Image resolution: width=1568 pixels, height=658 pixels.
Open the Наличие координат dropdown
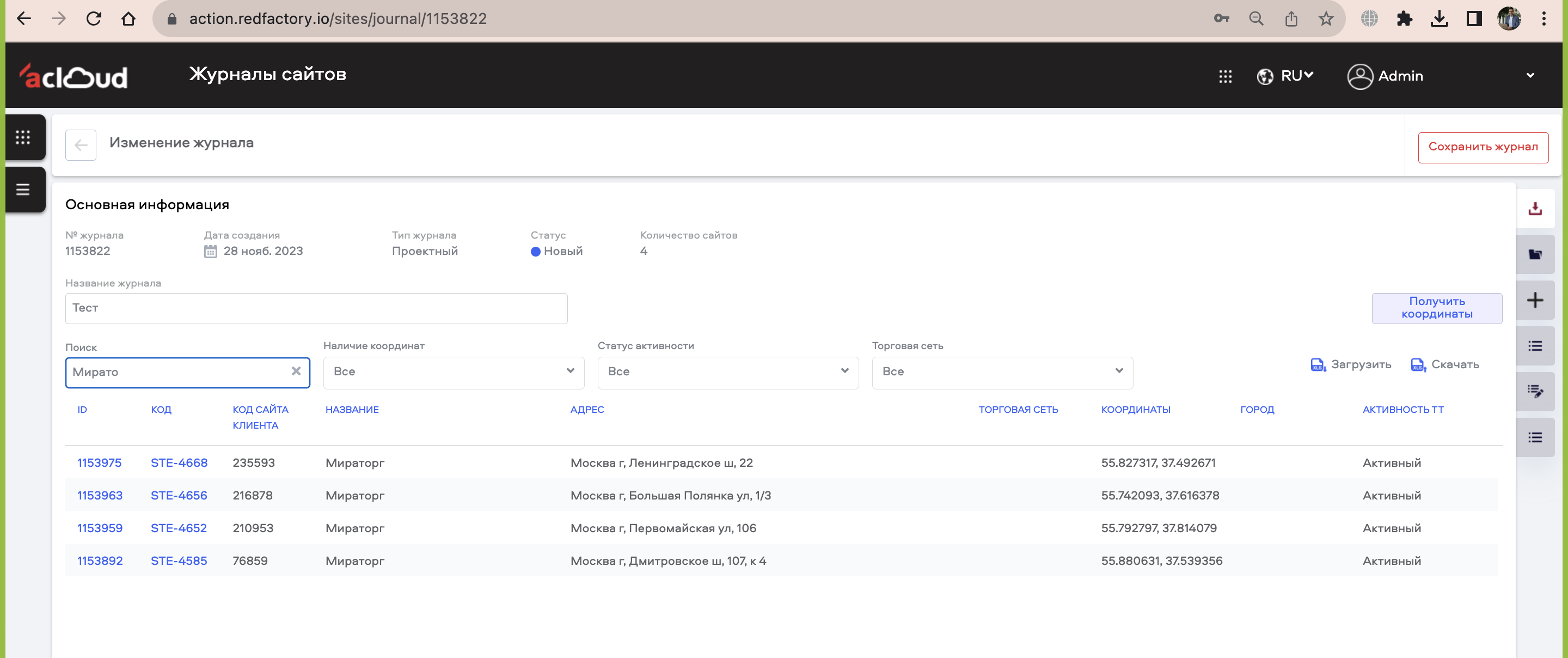pos(454,372)
